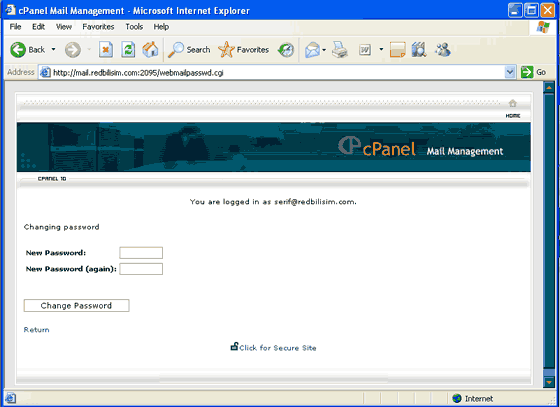The image size is (560, 407).
Task: Click the Change Password button
Action: coord(76,306)
